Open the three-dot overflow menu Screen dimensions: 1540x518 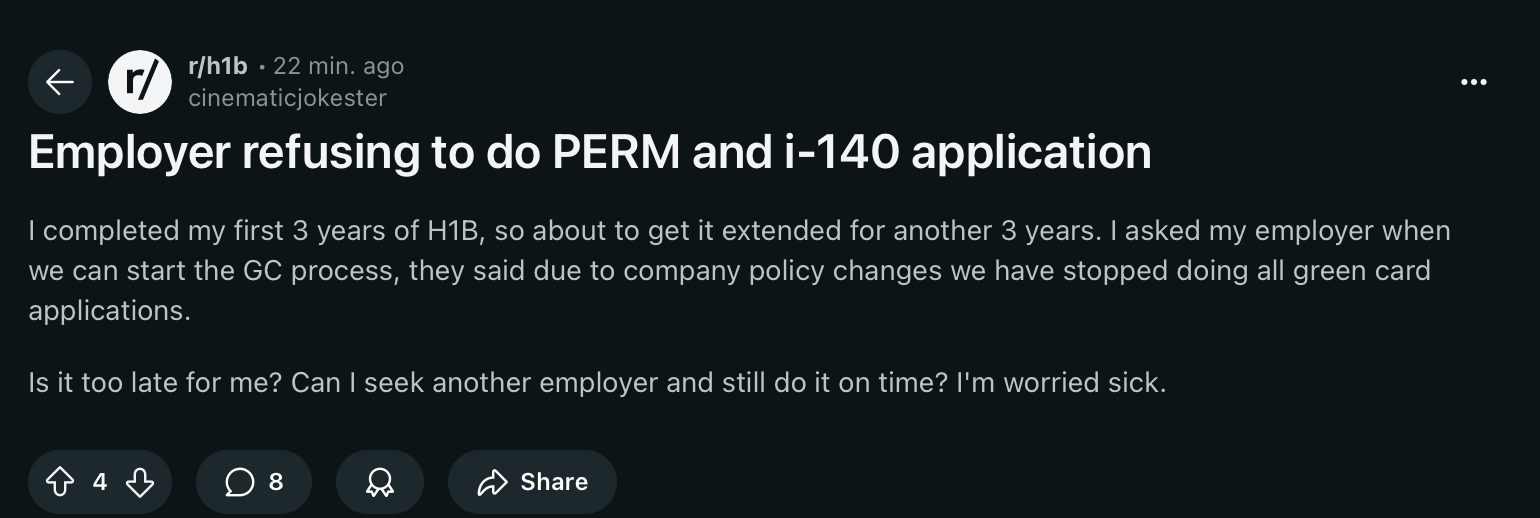pos(1473,82)
